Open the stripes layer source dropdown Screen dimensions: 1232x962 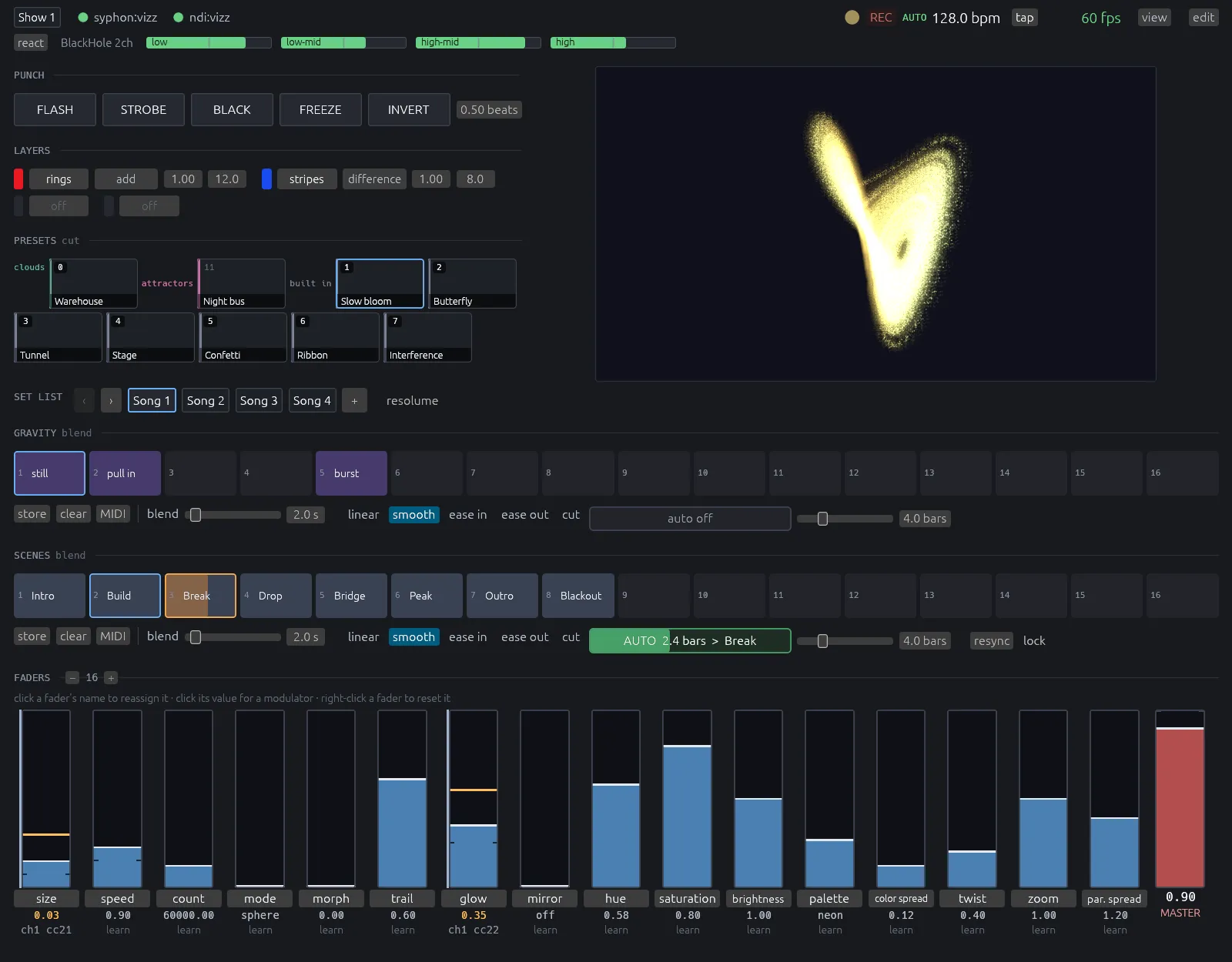pyautogui.click(x=306, y=179)
